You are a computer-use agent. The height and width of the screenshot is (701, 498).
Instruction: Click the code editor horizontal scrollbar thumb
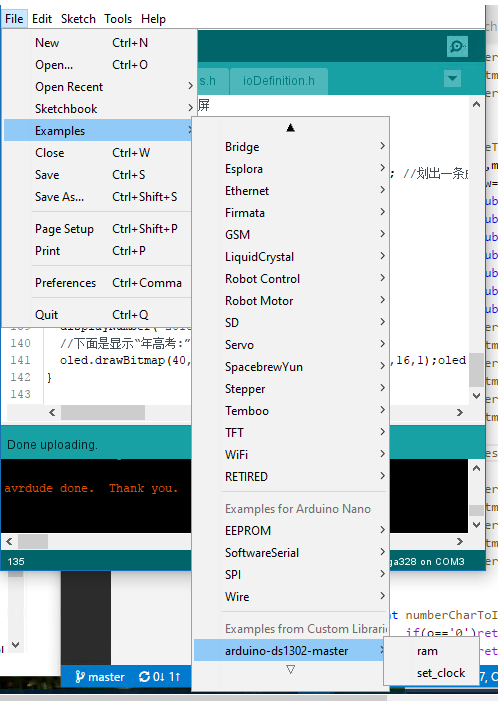[103, 412]
